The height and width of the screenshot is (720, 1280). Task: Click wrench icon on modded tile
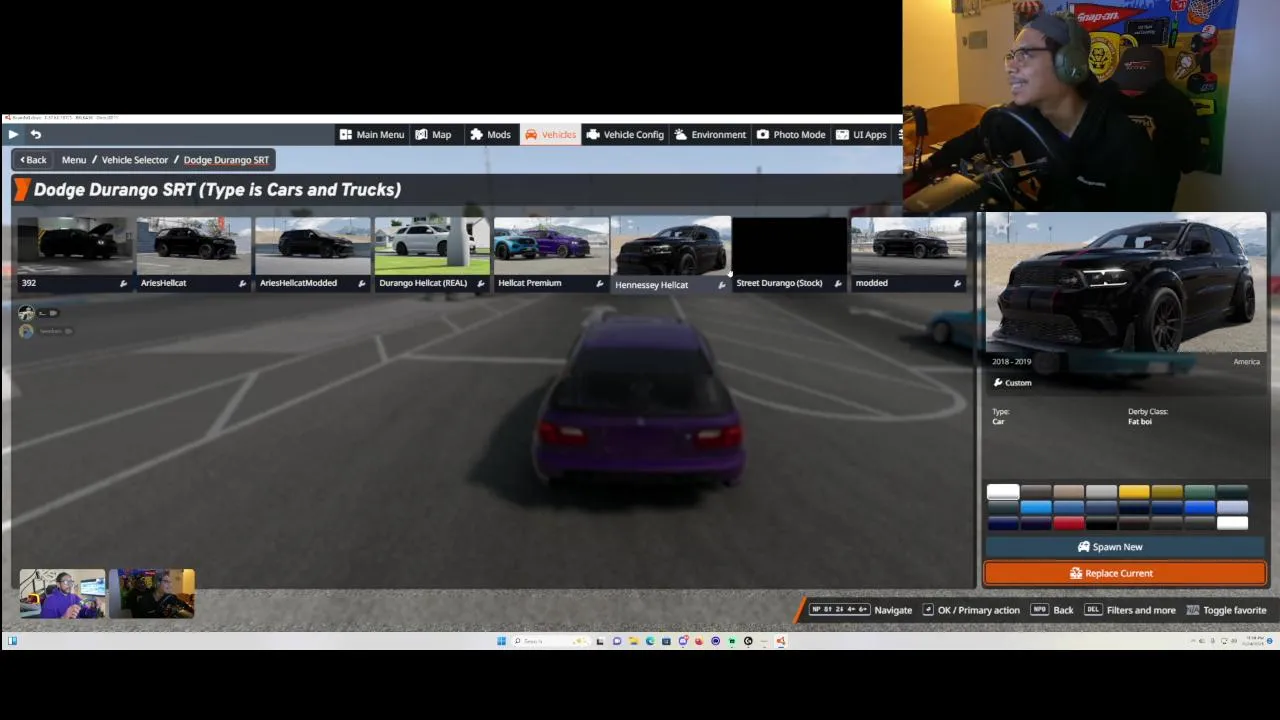coord(958,284)
